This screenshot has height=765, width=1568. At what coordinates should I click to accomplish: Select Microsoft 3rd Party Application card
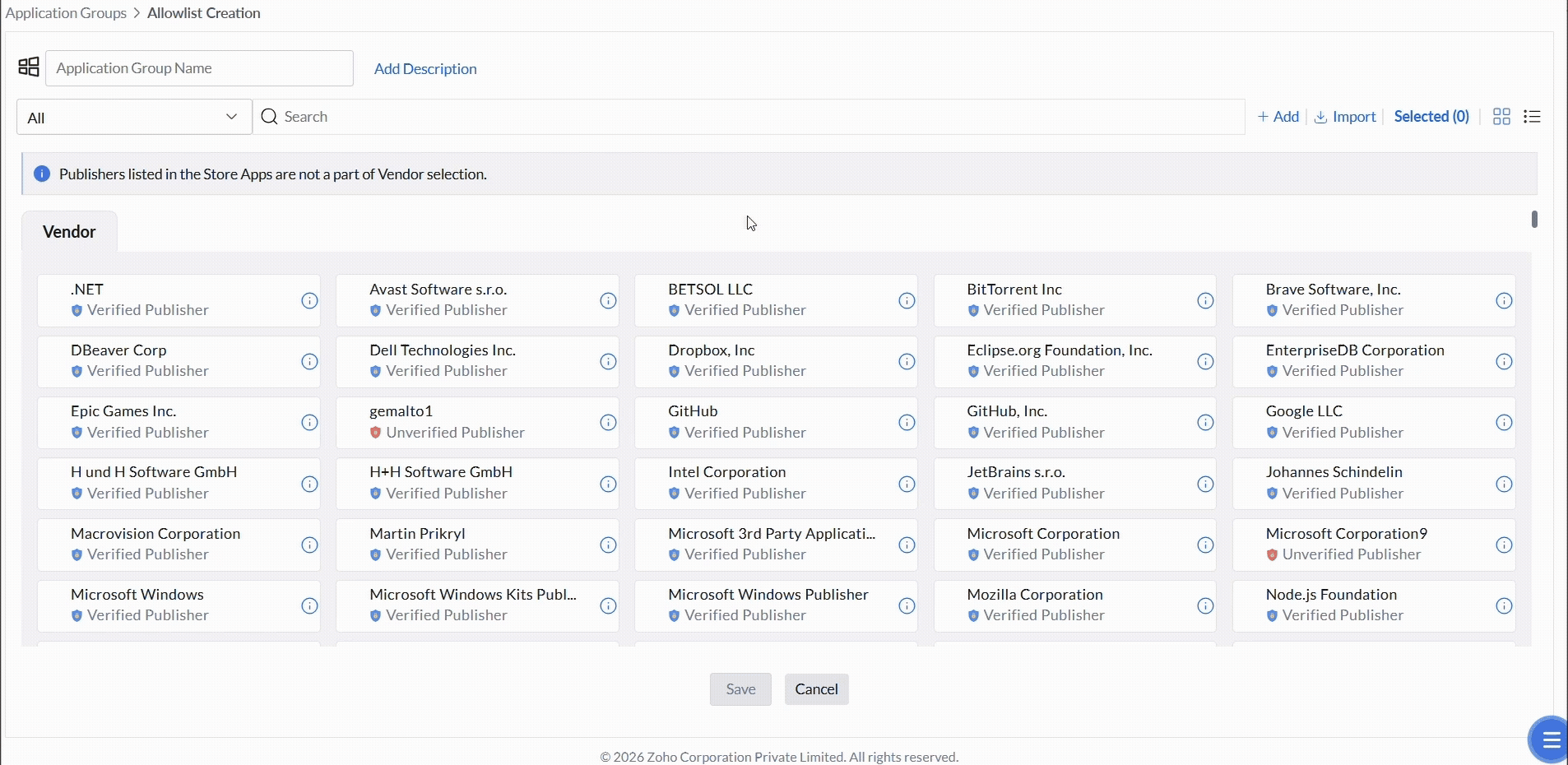tap(776, 545)
